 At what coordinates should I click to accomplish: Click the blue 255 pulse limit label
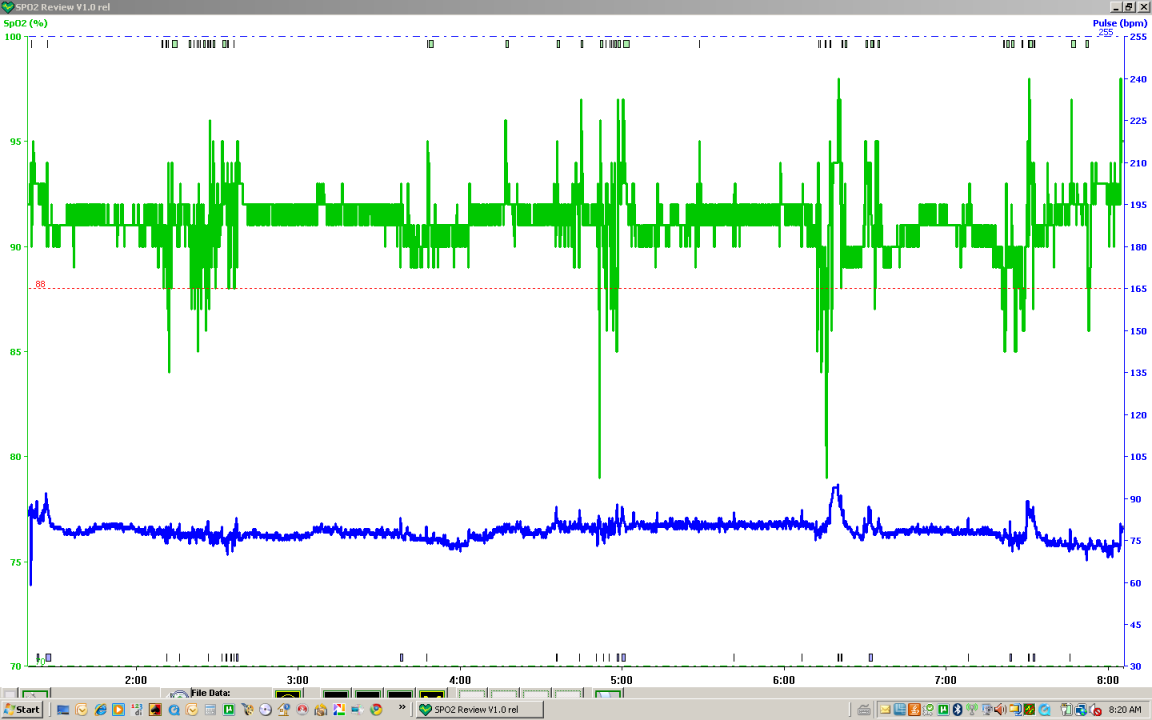(x=1105, y=32)
